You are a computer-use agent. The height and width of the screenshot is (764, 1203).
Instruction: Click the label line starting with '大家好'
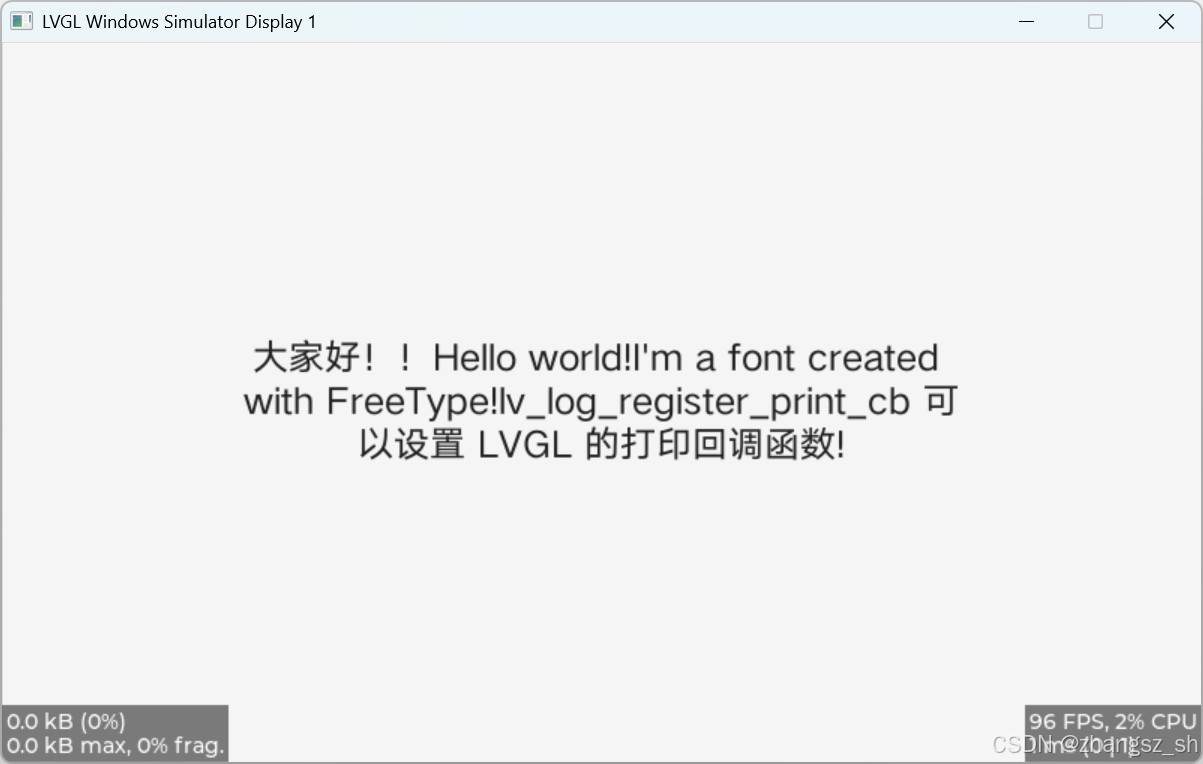point(596,358)
